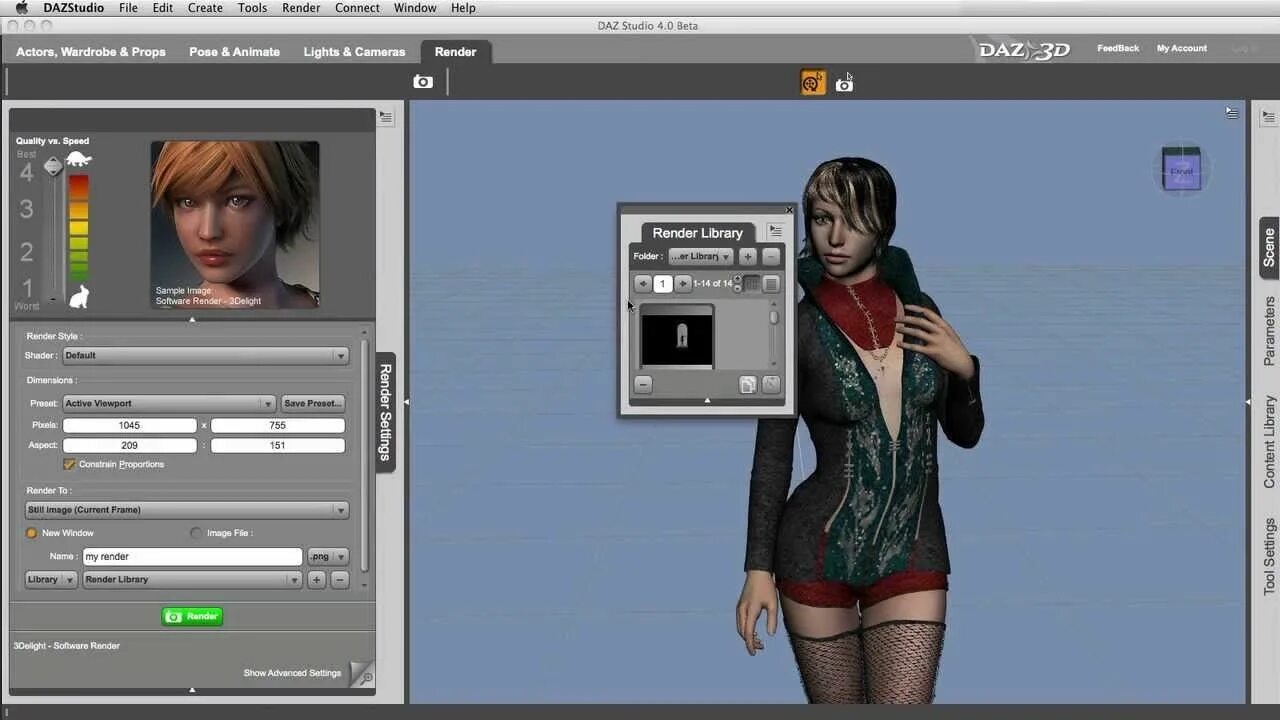Go to next page in Render Library
1280x720 pixels.
coord(682,284)
